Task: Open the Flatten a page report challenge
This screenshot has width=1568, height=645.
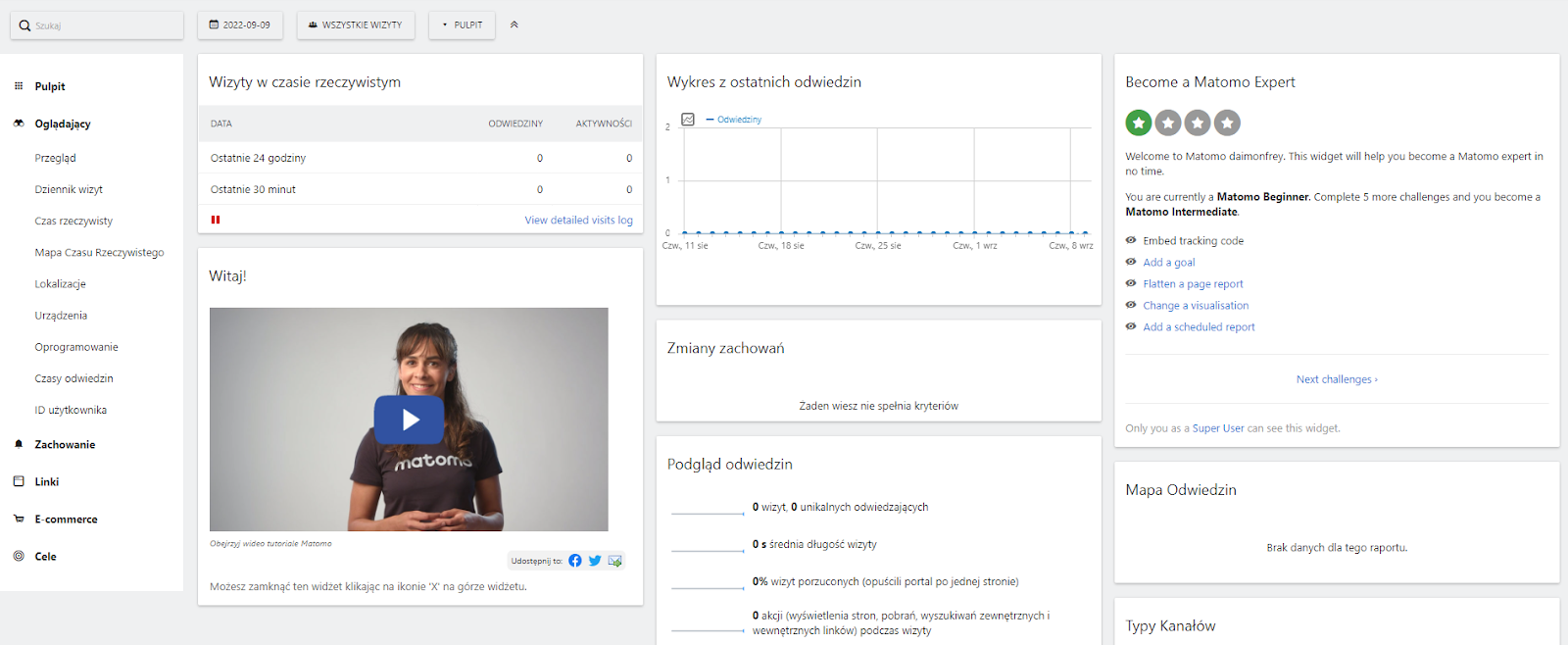Action: pos(1193,283)
